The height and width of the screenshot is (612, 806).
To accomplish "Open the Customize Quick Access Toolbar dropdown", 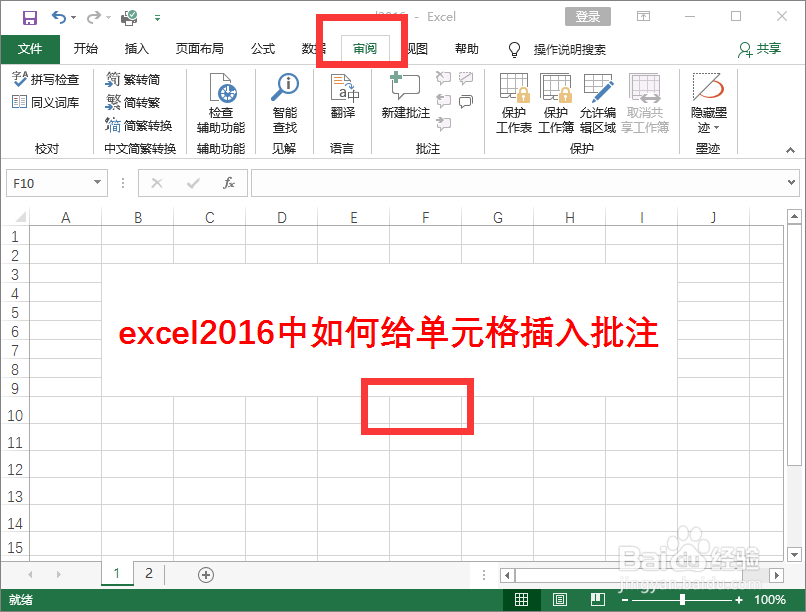I will point(157,18).
